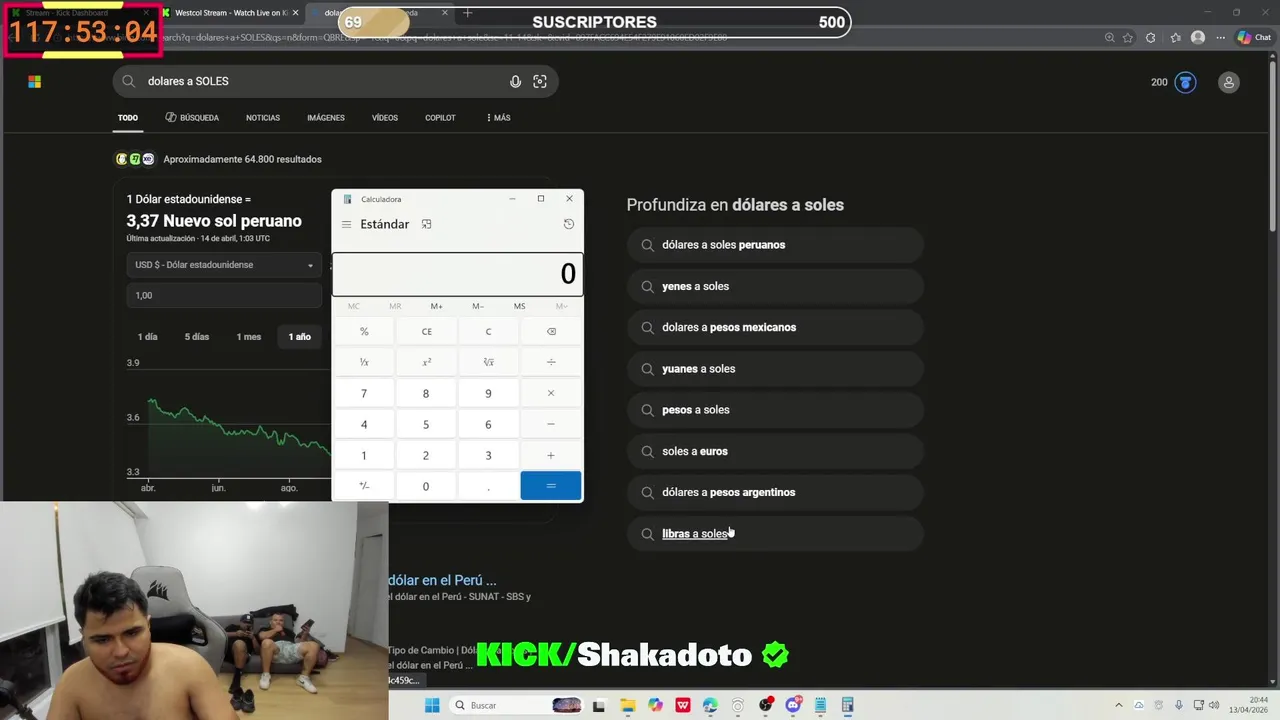Open the Edge extensions puzzle icon
Viewport: 1280px width, 720px height.
click(x=1150, y=37)
